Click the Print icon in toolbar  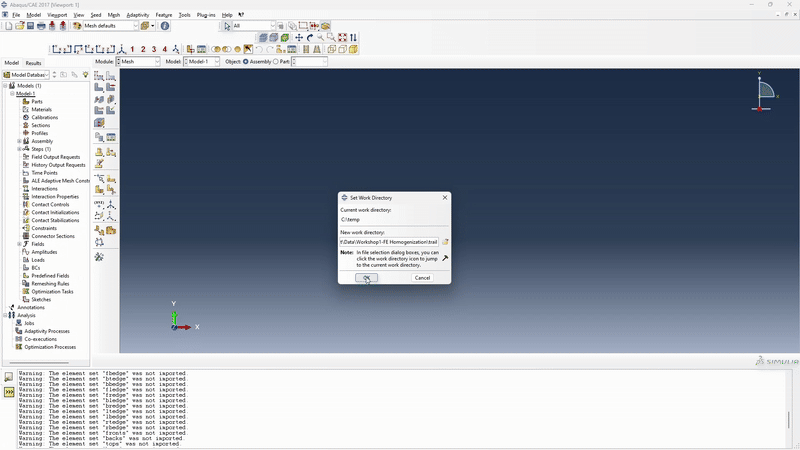(x=41, y=26)
